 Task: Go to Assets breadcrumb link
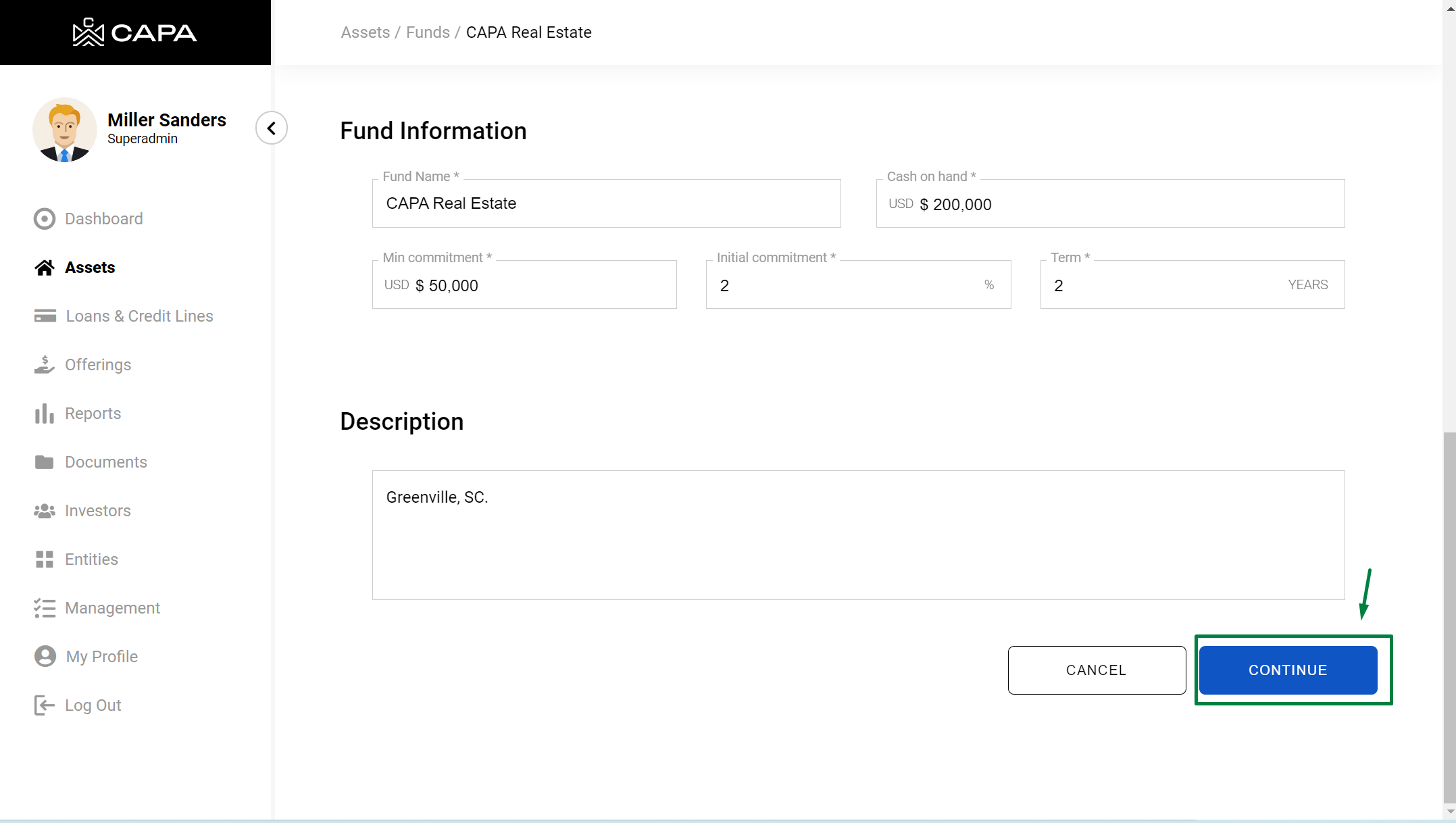tap(365, 32)
